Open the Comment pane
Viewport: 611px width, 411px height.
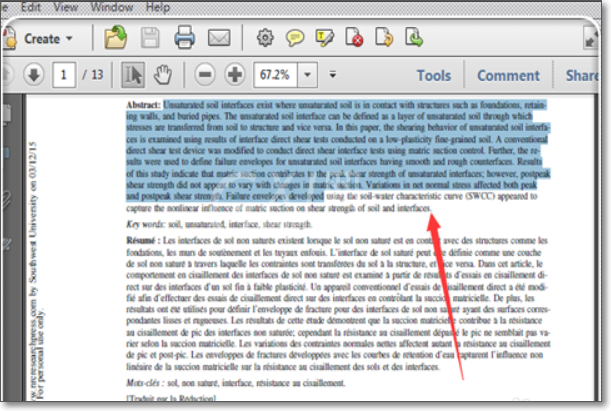click(x=509, y=76)
